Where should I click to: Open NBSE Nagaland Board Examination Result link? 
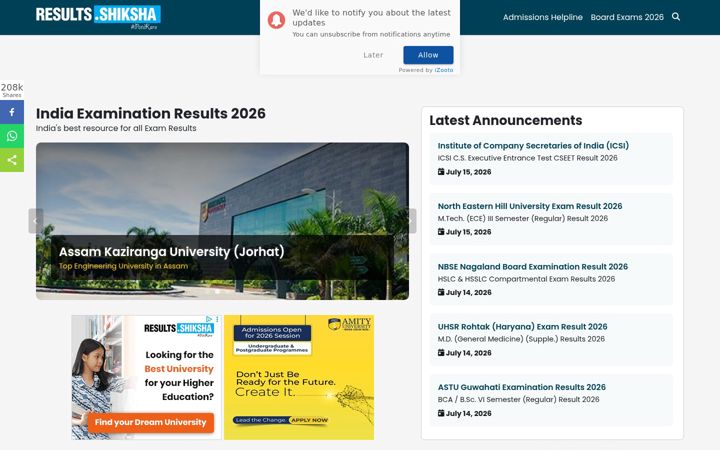pyautogui.click(x=533, y=267)
